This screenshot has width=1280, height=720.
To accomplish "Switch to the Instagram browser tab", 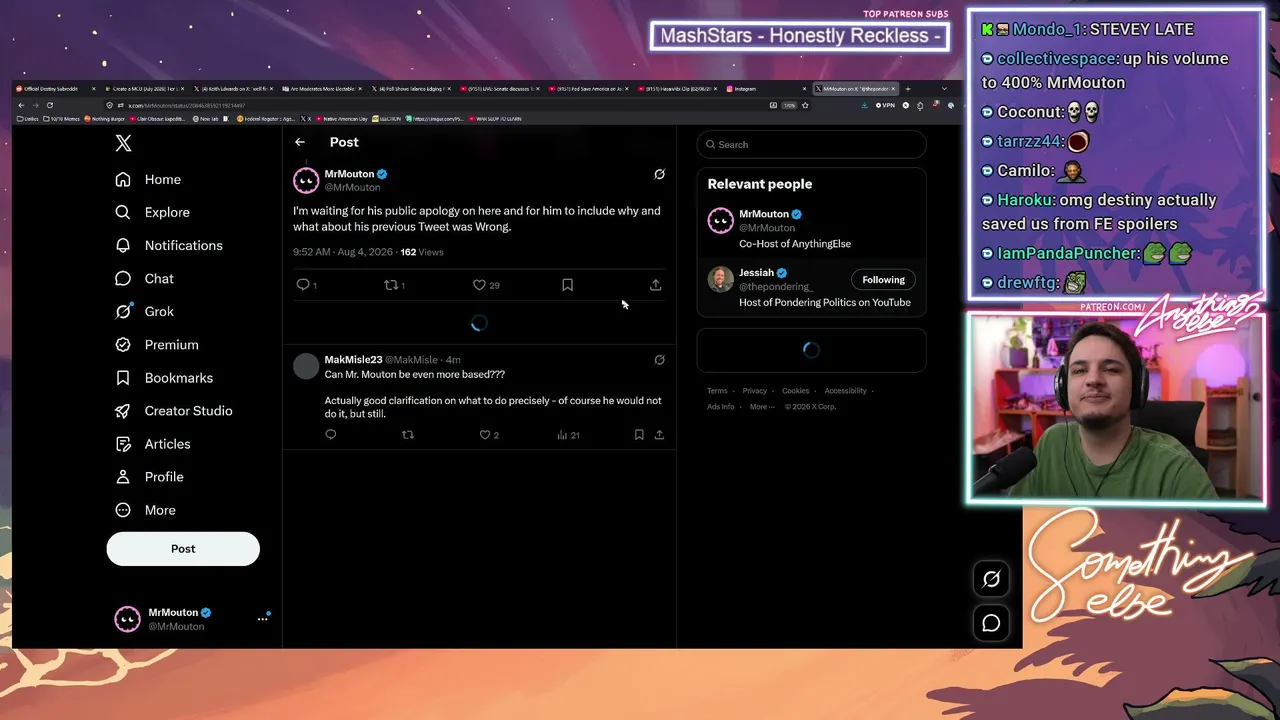I will pyautogui.click(x=767, y=89).
